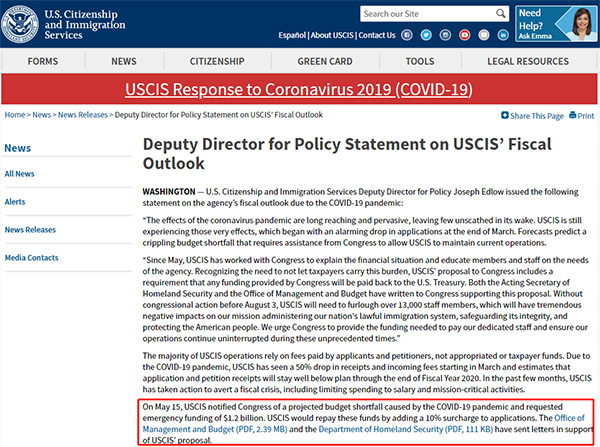Open All News in sidebar

pos(20,174)
